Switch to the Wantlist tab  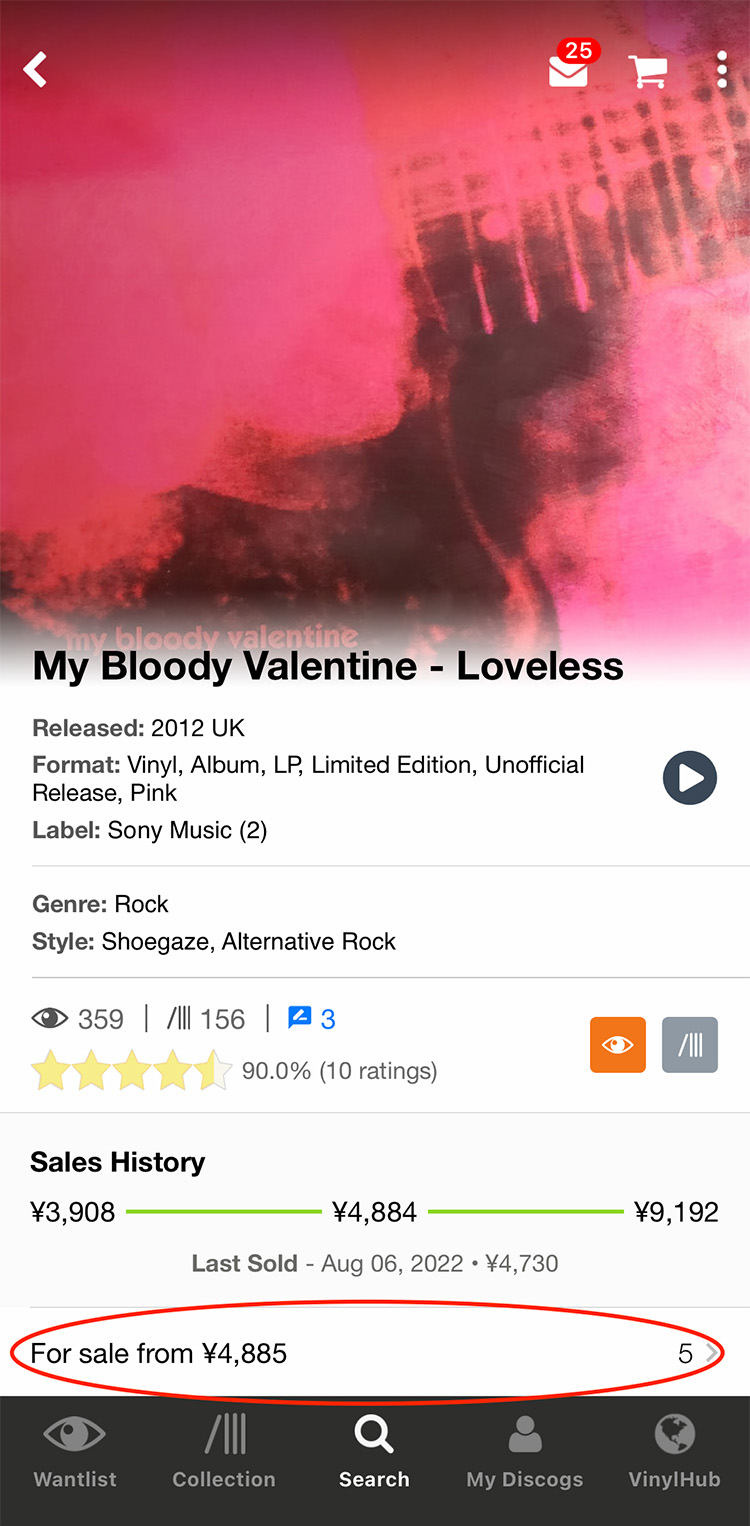click(x=75, y=1452)
